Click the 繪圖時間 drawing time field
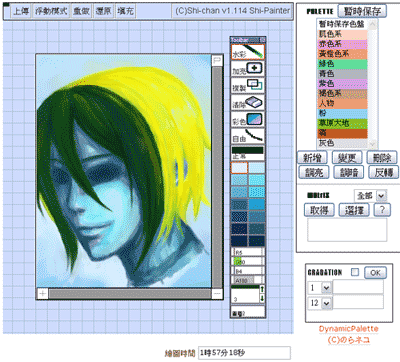The image size is (400, 362). click(244, 353)
